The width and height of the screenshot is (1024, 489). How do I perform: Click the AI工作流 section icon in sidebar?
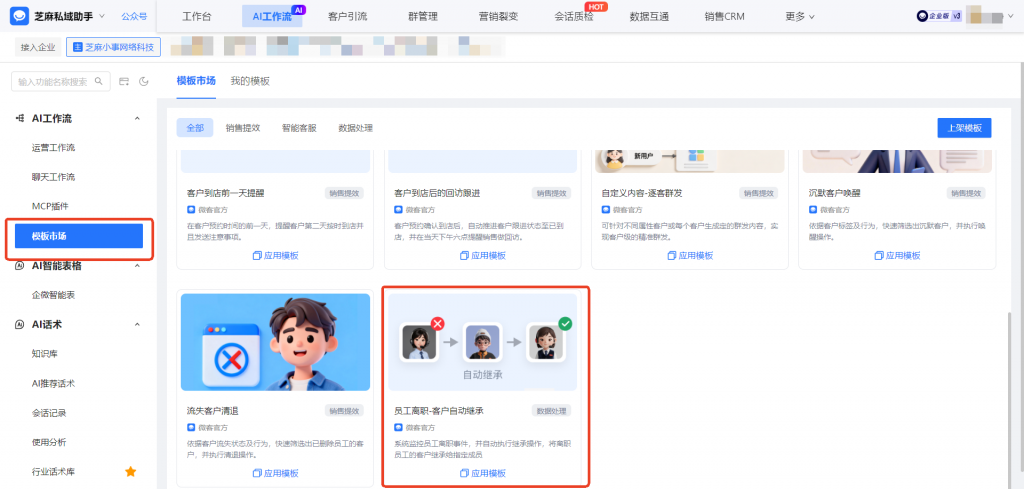point(20,118)
